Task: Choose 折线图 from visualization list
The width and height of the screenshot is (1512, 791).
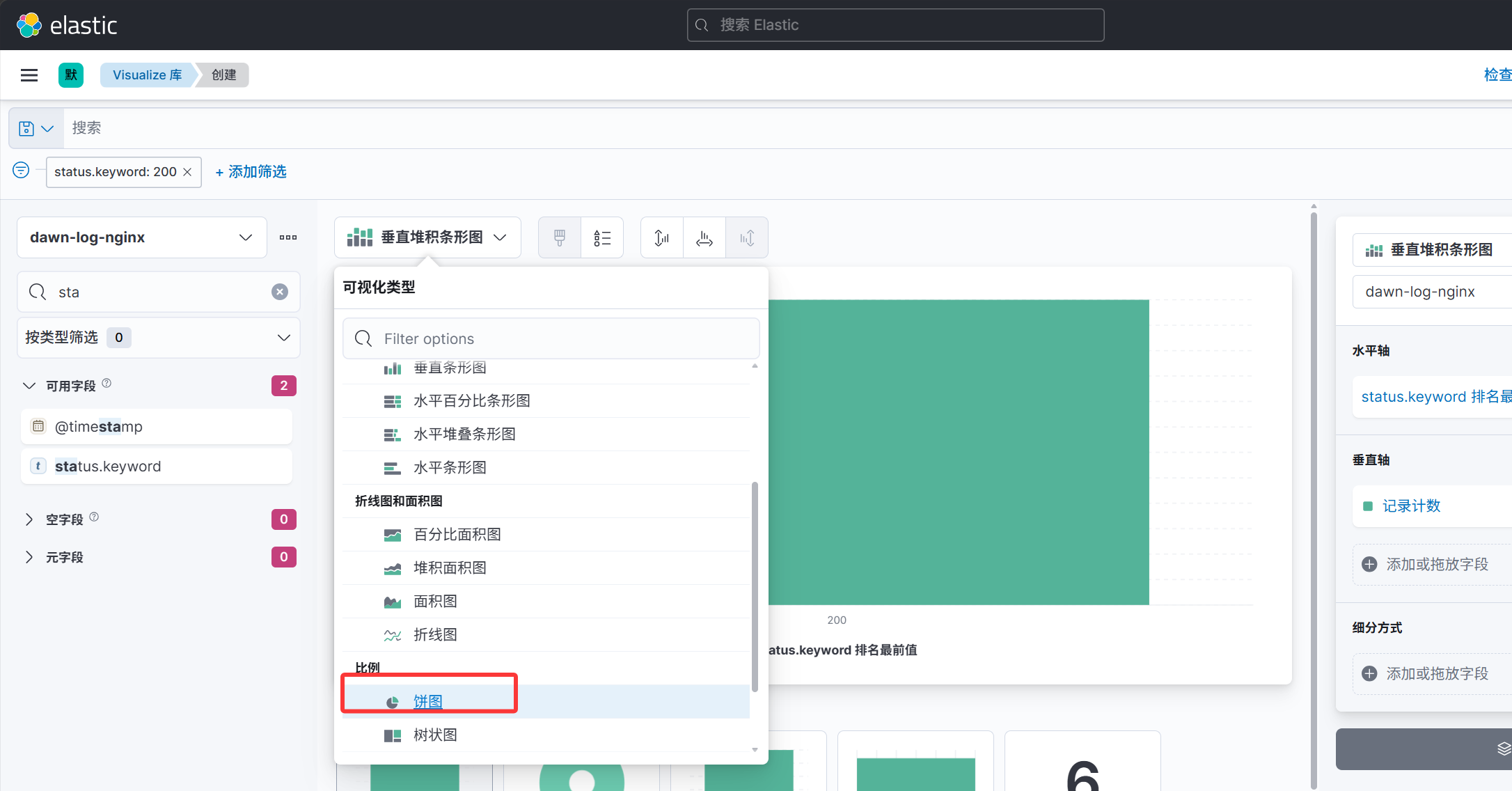Action: tap(546, 634)
